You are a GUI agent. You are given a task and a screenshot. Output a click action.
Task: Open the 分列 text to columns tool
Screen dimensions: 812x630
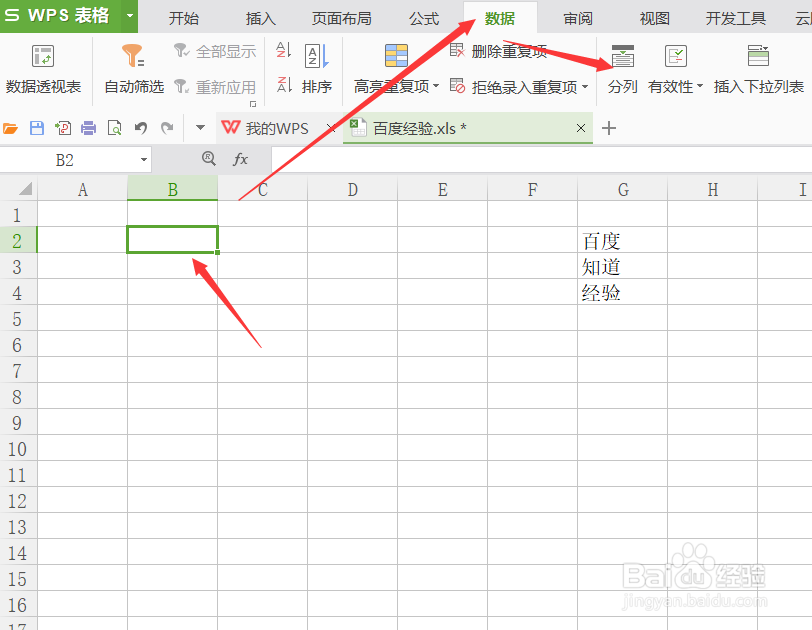(622, 69)
